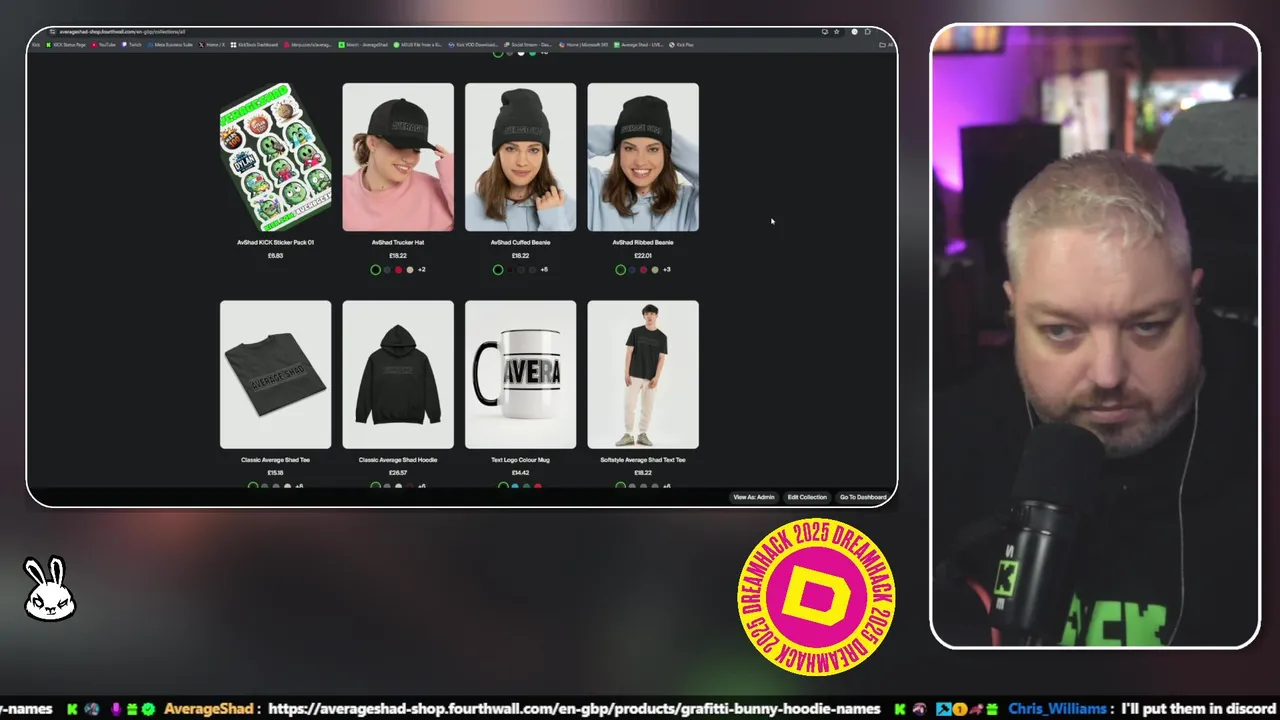Open the Social Stream bookmark
This screenshot has height=720, width=1280.
tap(528, 45)
